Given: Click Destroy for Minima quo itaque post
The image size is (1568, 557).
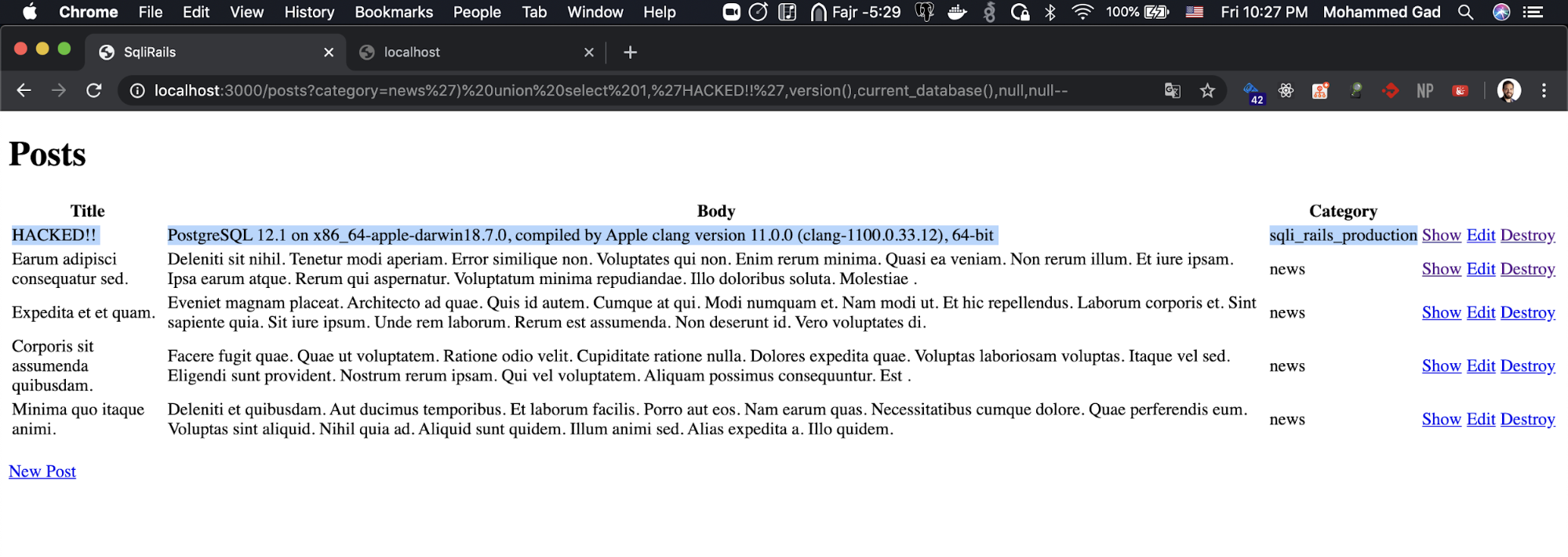Looking at the screenshot, I should pyautogui.click(x=1527, y=420).
